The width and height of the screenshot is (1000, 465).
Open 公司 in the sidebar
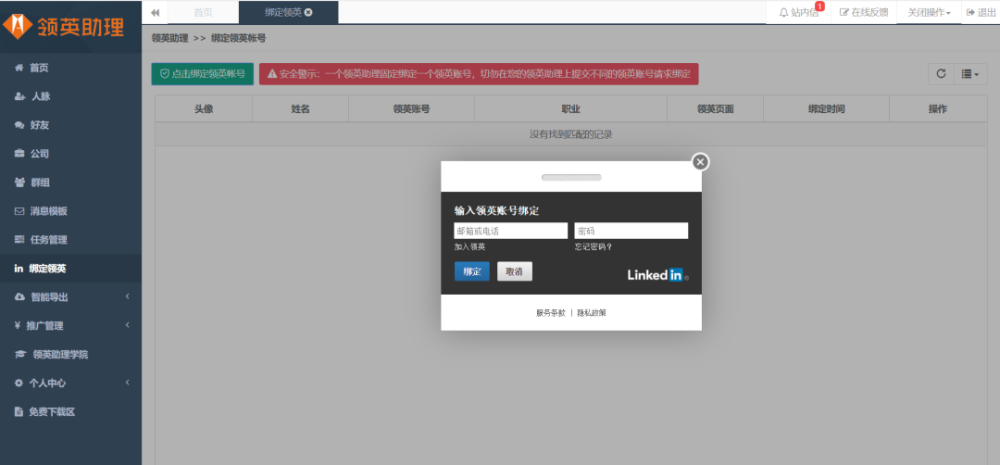(71, 154)
